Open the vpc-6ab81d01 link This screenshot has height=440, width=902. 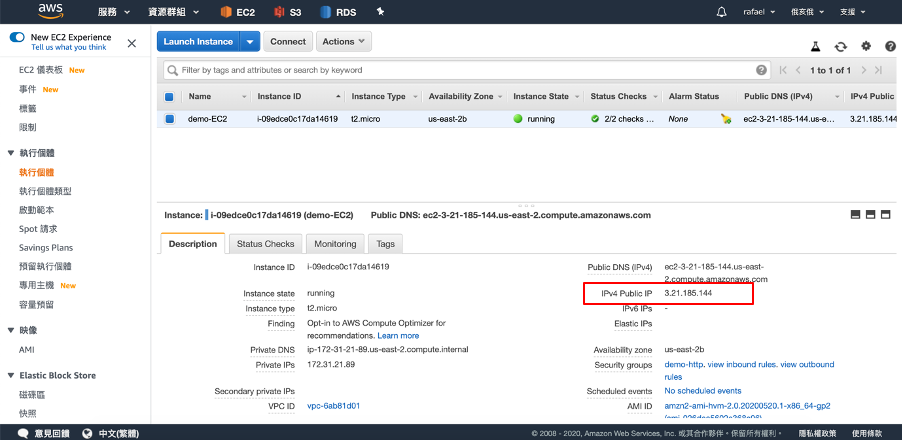334,406
